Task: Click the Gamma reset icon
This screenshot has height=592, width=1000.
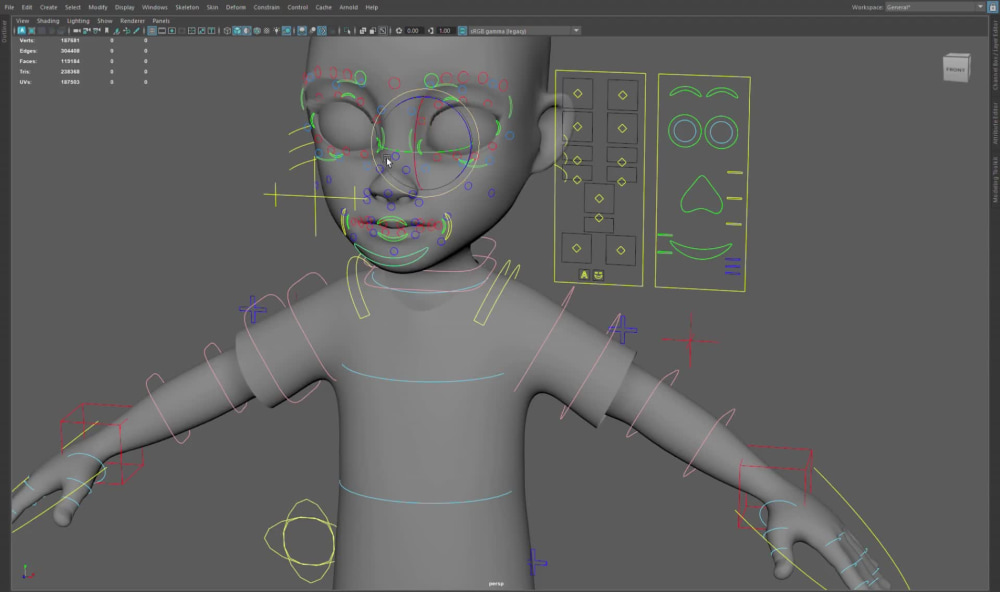Action: pyautogui.click(x=430, y=31)
